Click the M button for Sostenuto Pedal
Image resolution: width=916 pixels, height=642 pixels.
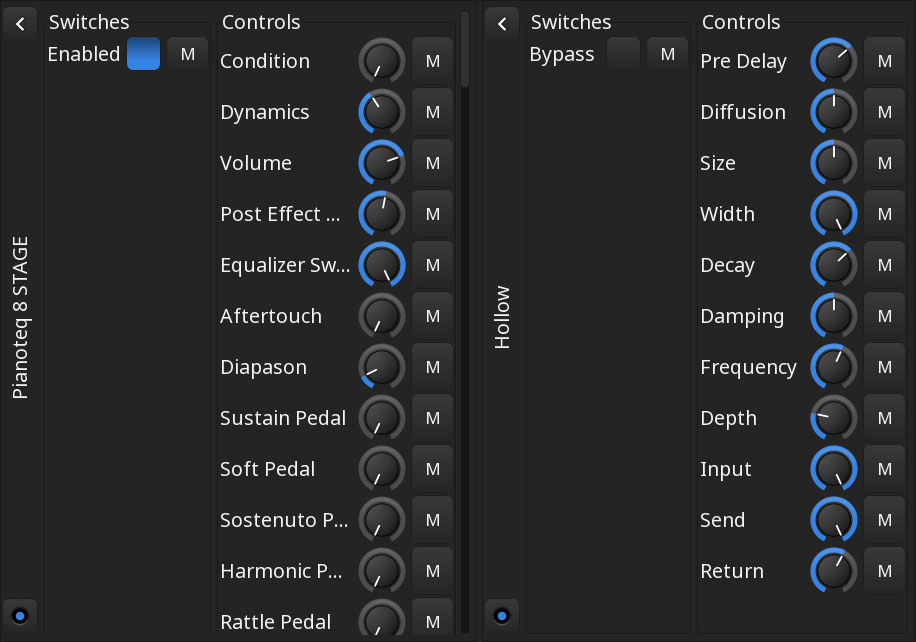[x=433, y=520]
